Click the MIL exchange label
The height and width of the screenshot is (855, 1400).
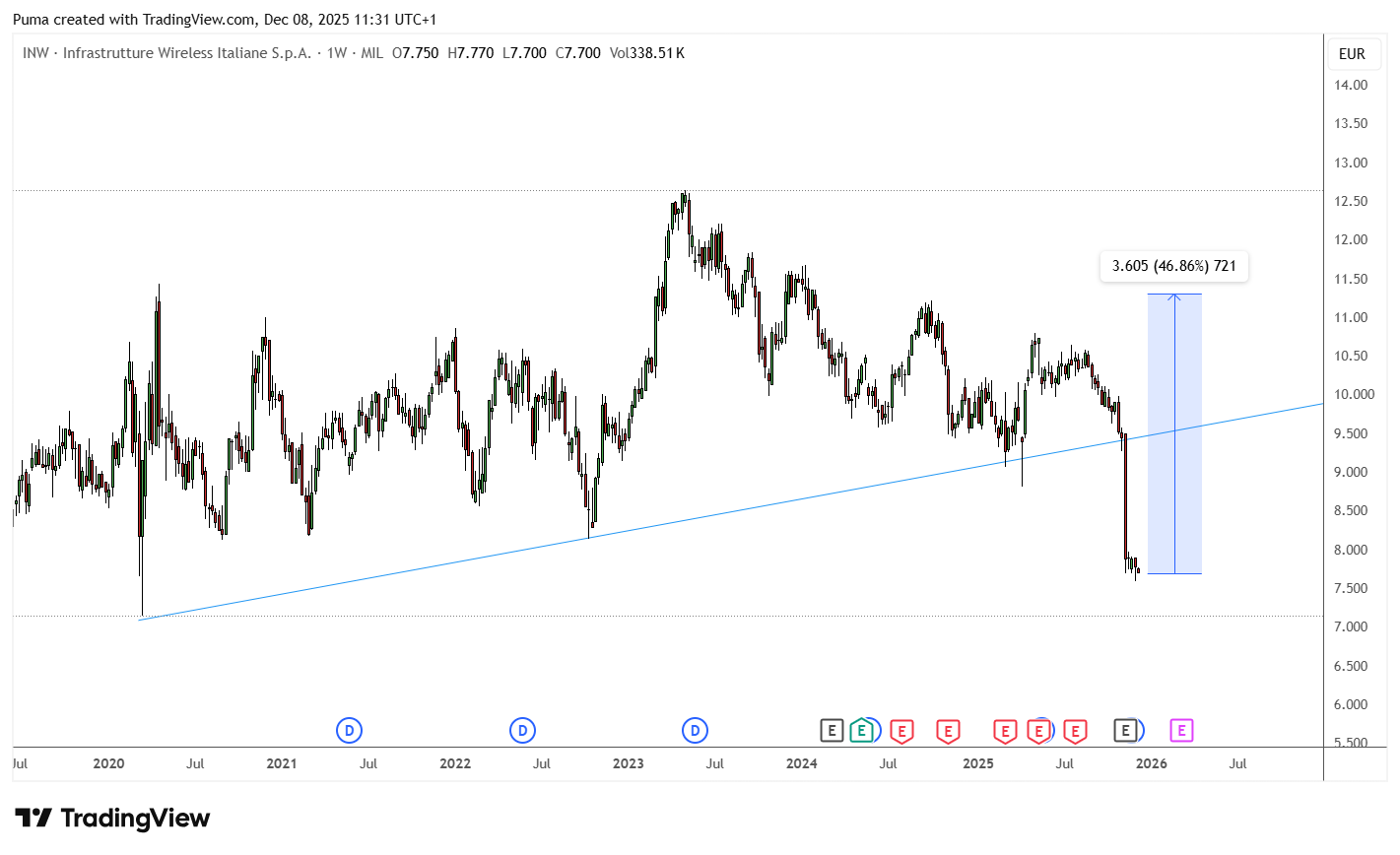tap(371, 53)
